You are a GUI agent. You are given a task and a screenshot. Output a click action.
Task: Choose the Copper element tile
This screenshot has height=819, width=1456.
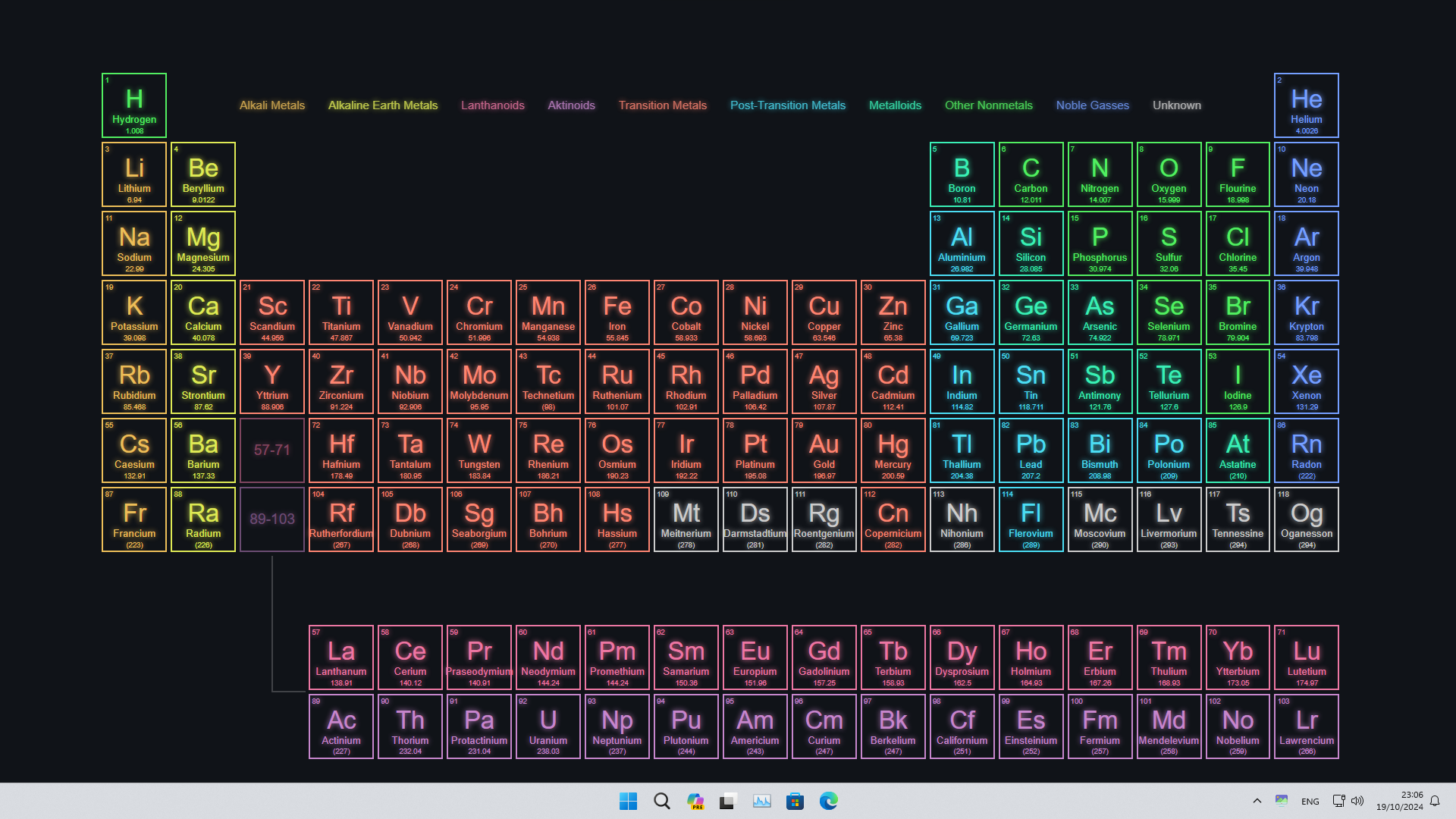[824, 312]
